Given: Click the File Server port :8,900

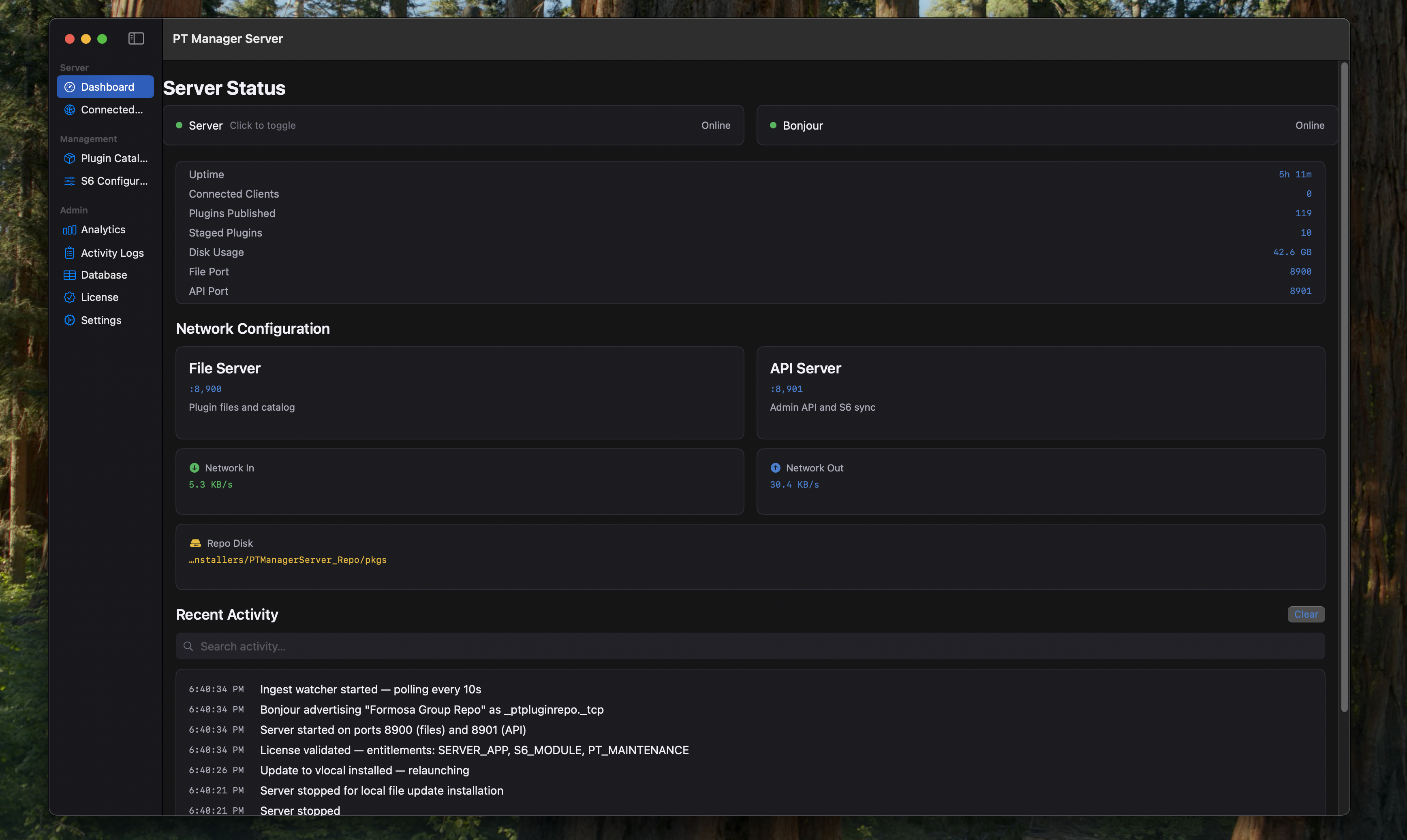Looking at the screenshot, I should pyautogui.click(x=205, y=390).
